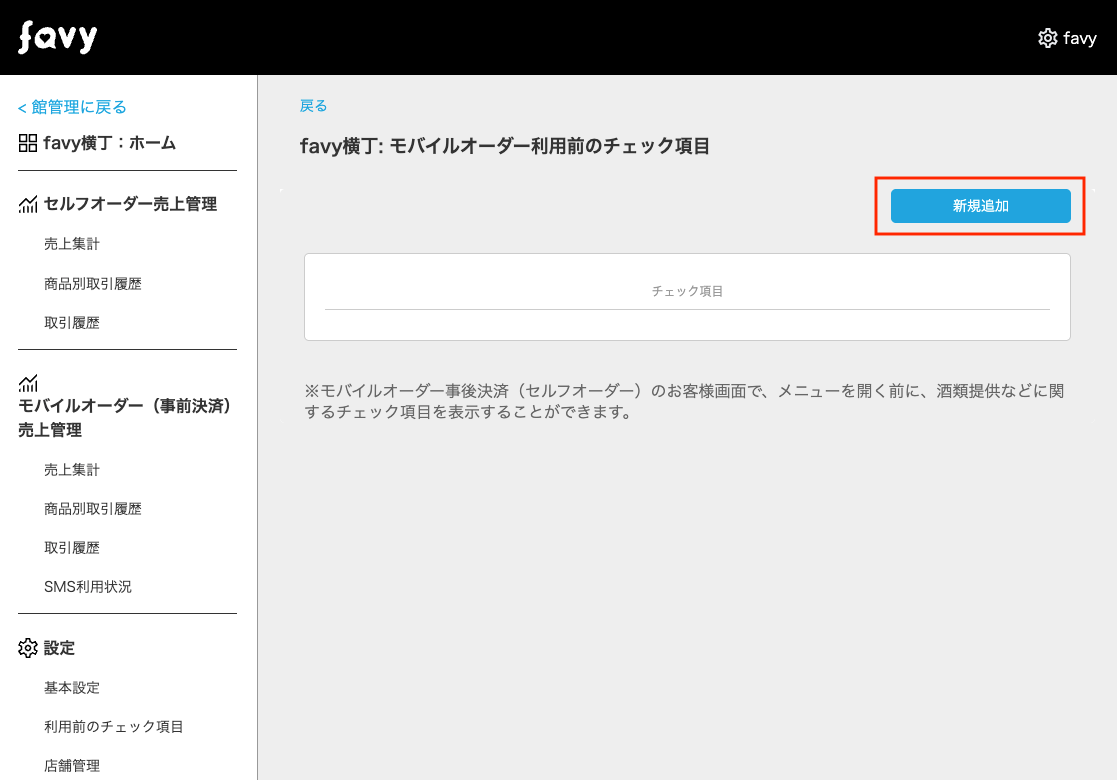Image resolution: width=1117 pixels, height=780 pixels.
Task: Click the 戻る link above page title
Action: click(x=313, y=106)
